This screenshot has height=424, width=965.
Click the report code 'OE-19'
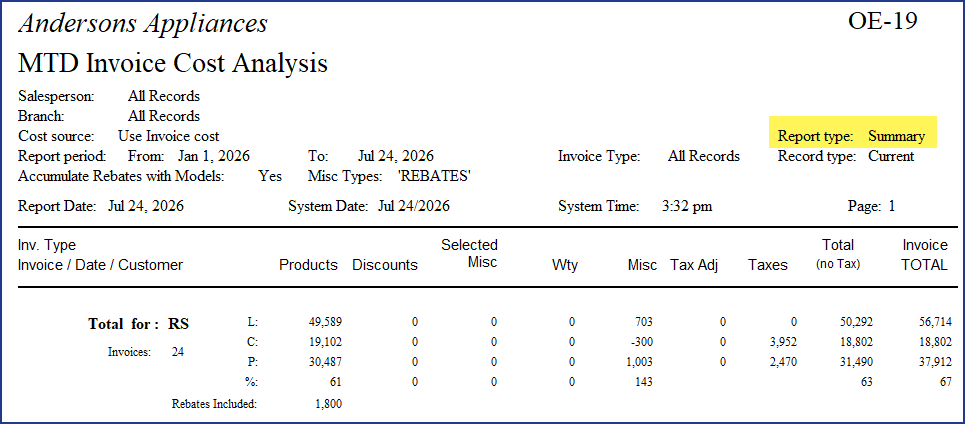[x=883, y=20]
